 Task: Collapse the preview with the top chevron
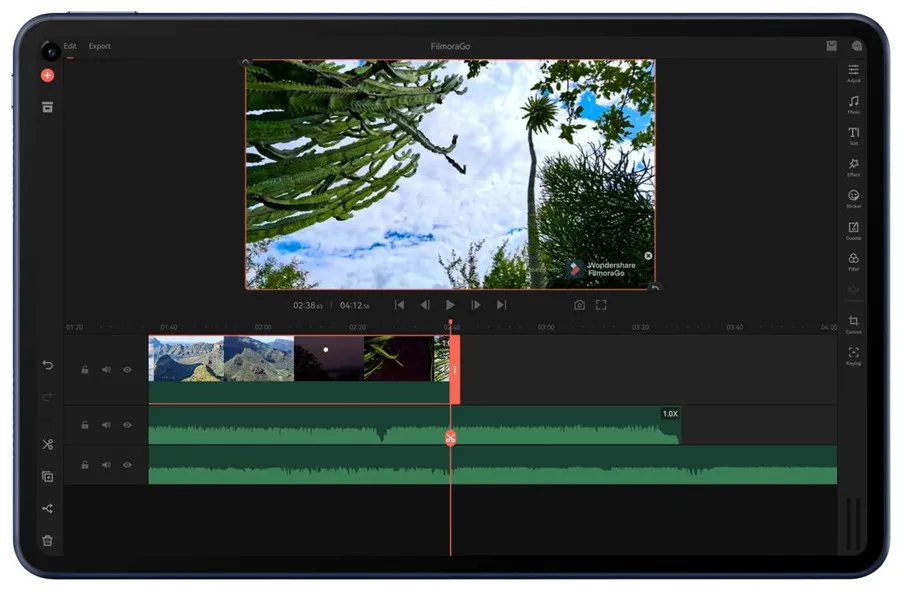click(246, 61)
